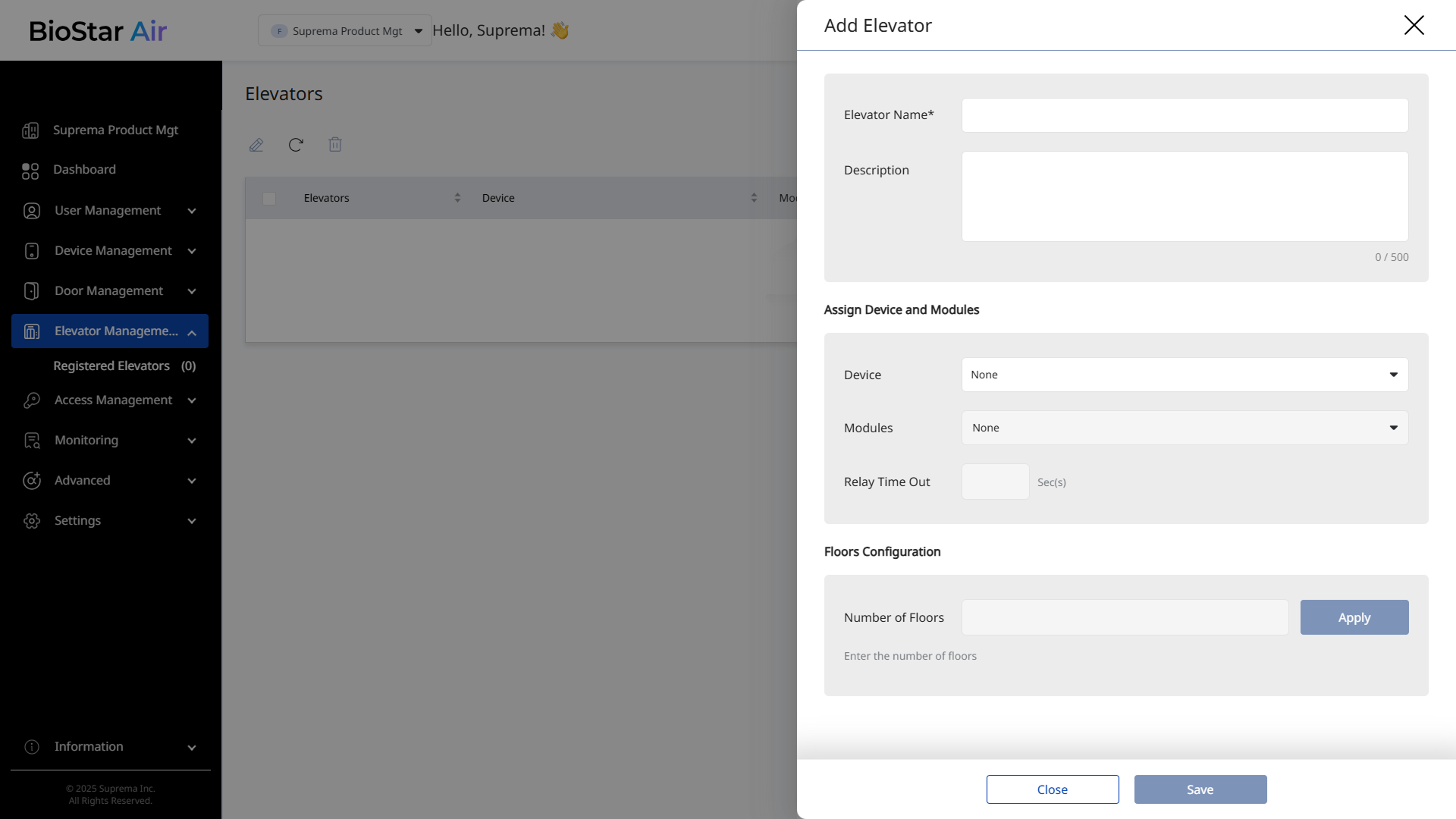Toggle the select-all checkbox in table header

(269, 199)
